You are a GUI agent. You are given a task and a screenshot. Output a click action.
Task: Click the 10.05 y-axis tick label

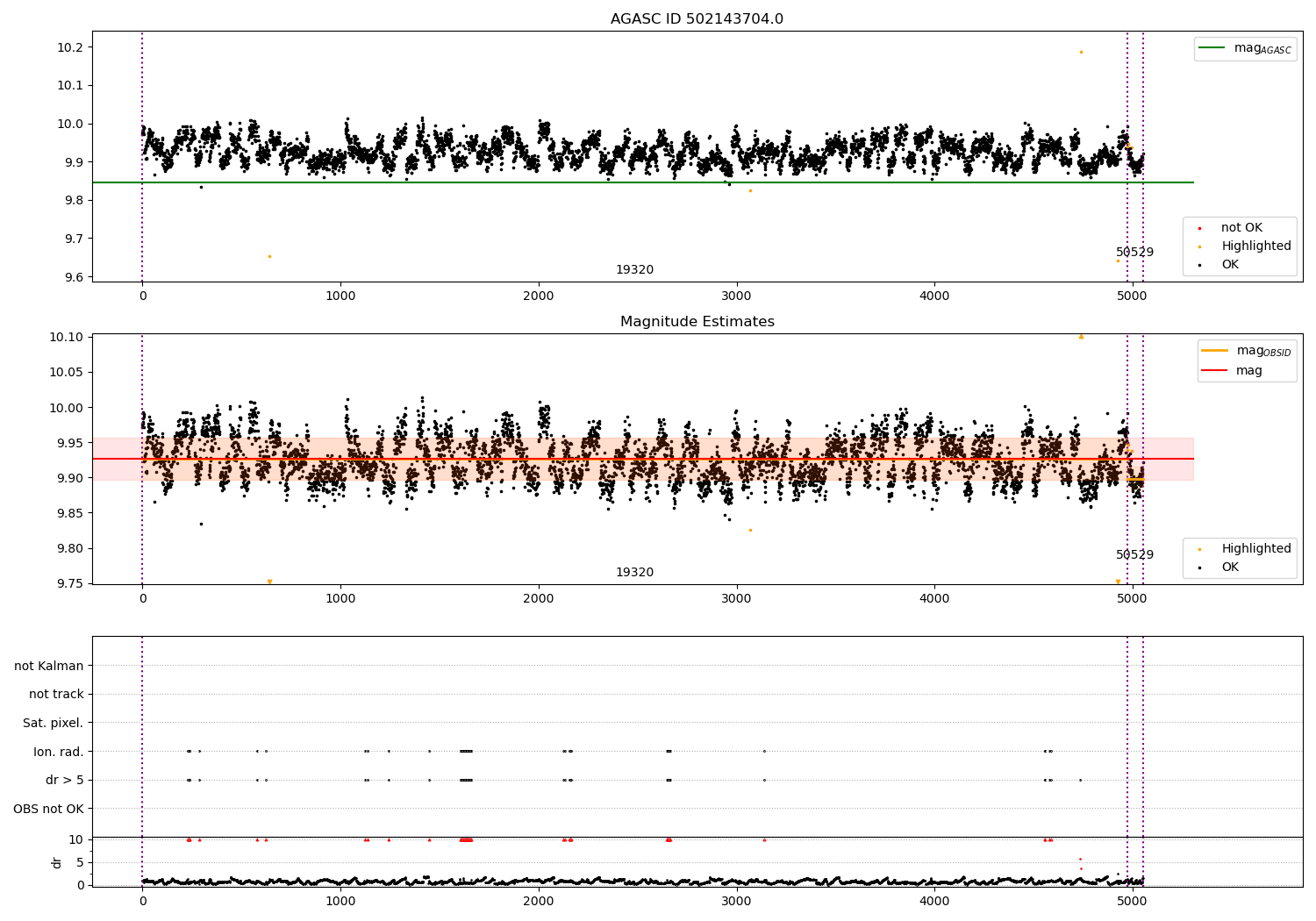[68, 373]
